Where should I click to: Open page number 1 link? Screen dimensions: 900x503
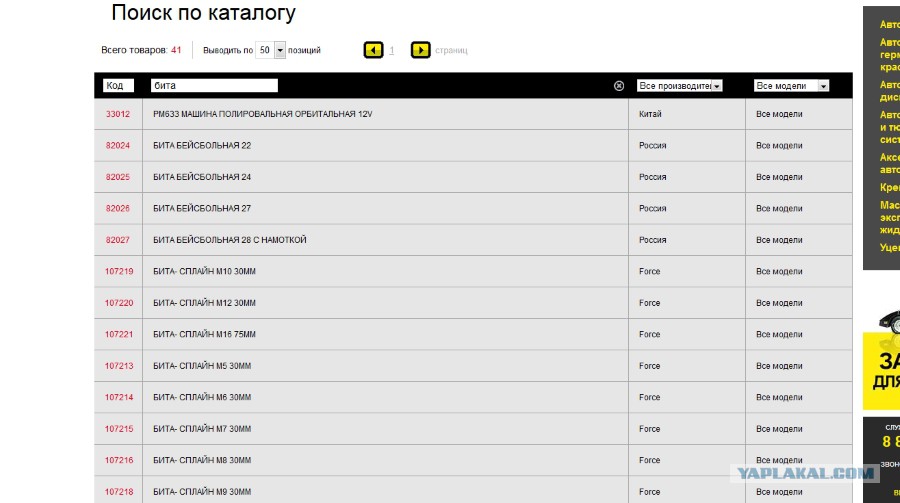pyautogui.click(x=391, y=51)
